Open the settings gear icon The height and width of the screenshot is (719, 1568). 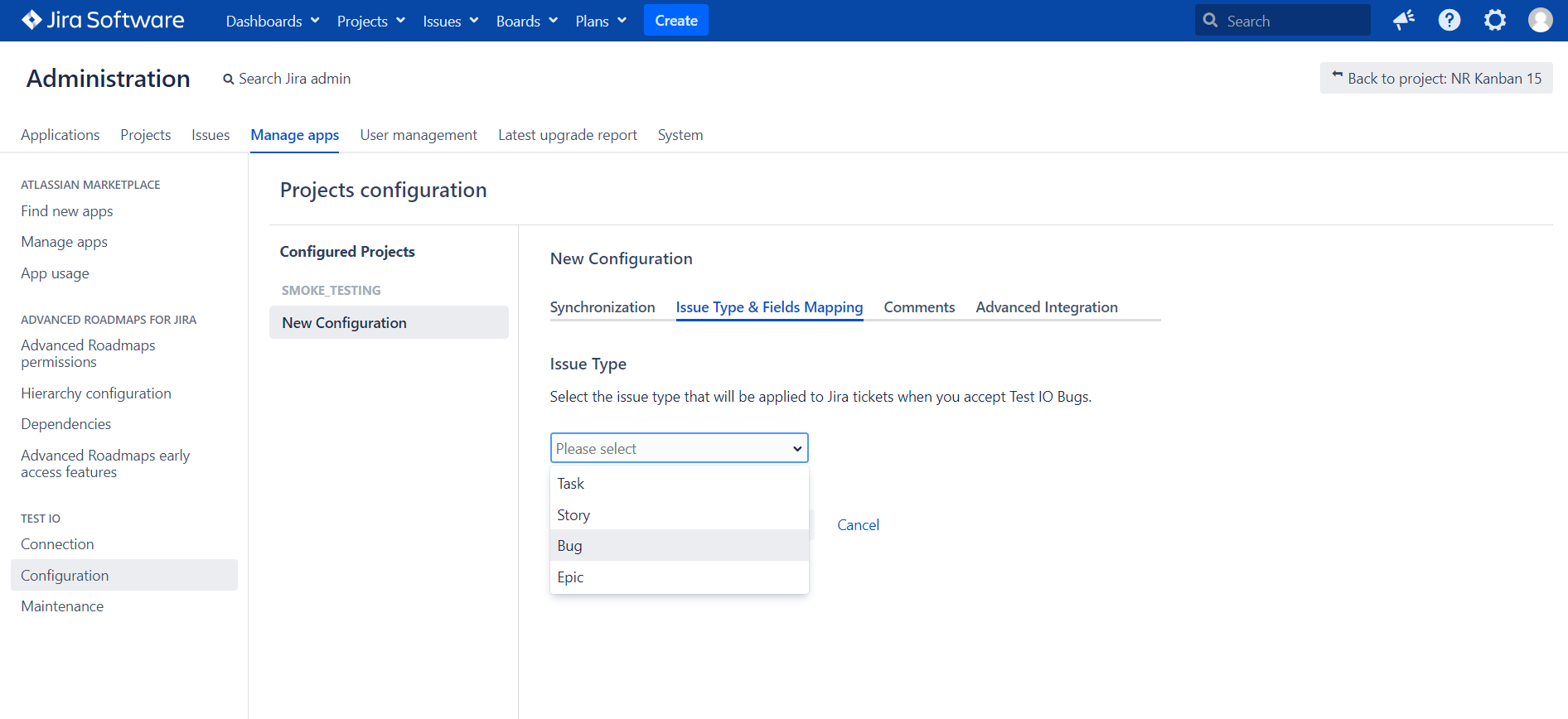1495,20
